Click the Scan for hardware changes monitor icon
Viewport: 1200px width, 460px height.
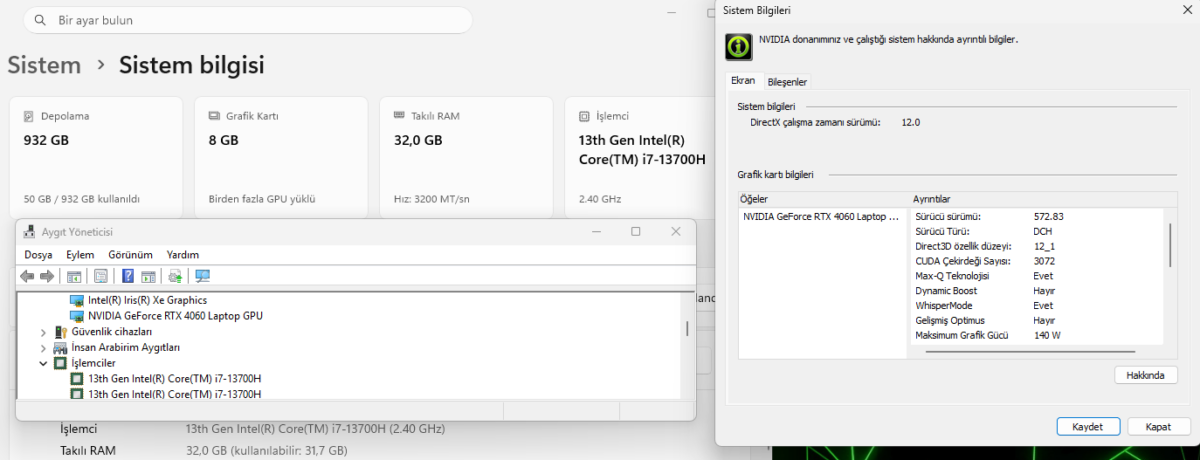coord(202,276)
